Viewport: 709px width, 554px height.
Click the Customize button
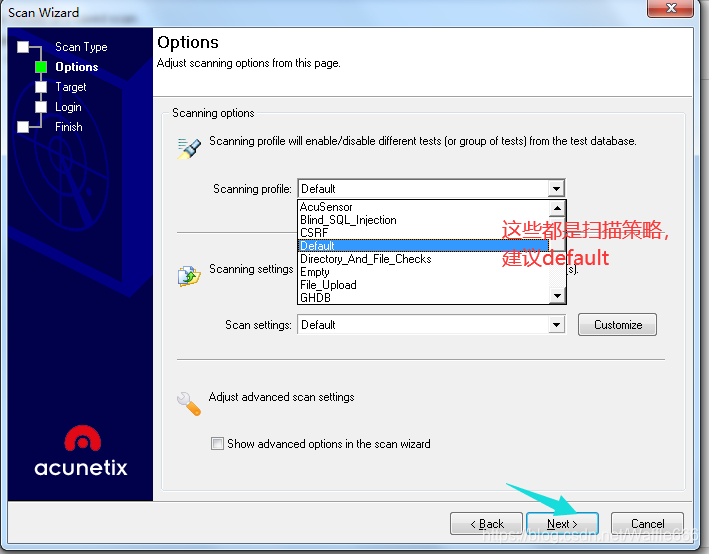617,324
